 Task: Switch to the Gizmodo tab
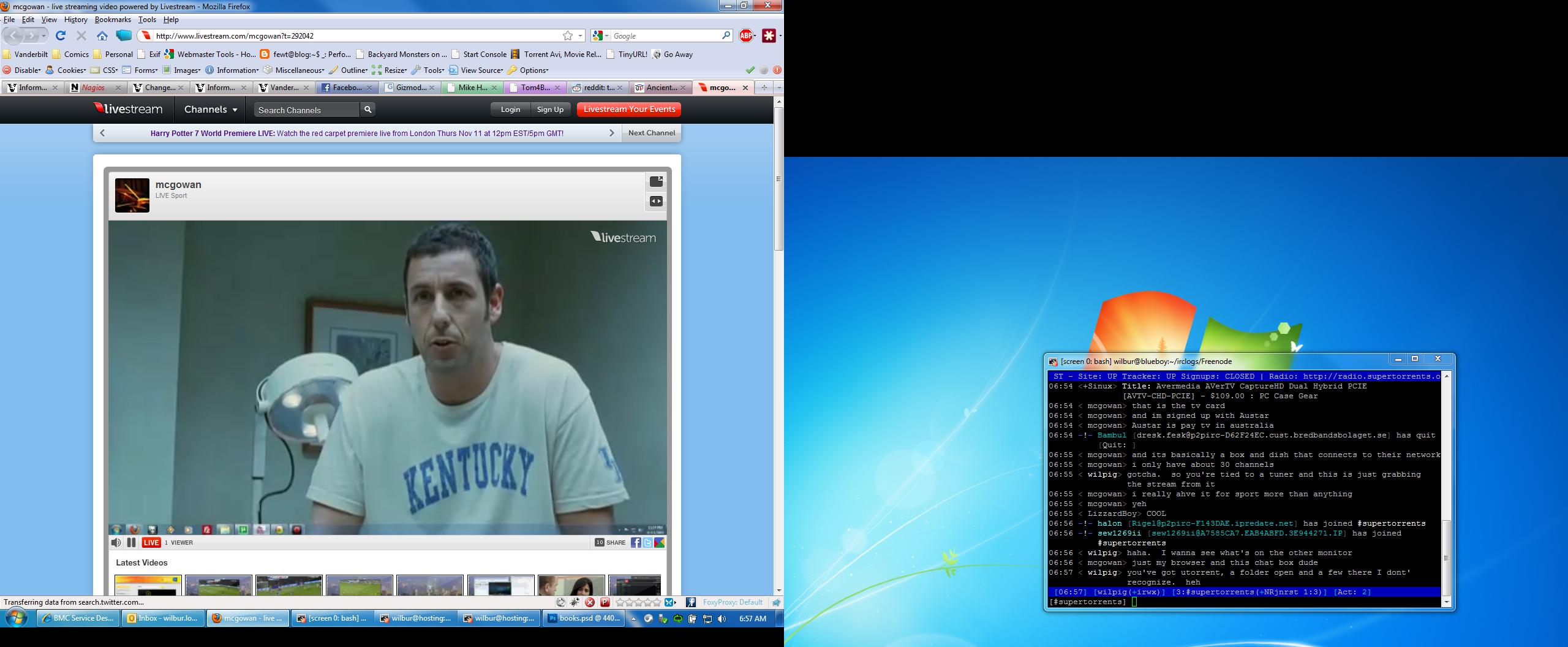pos(410,88)
